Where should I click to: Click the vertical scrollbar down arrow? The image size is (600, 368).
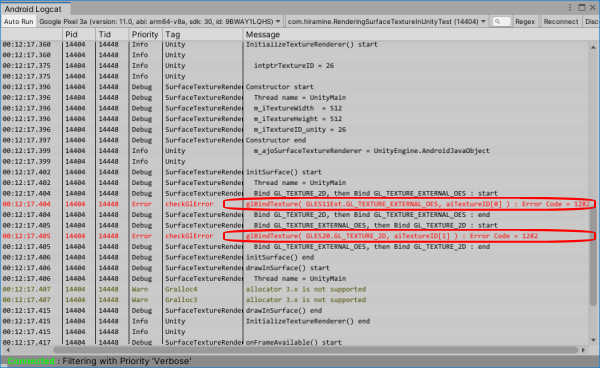[x=593, y=340]
